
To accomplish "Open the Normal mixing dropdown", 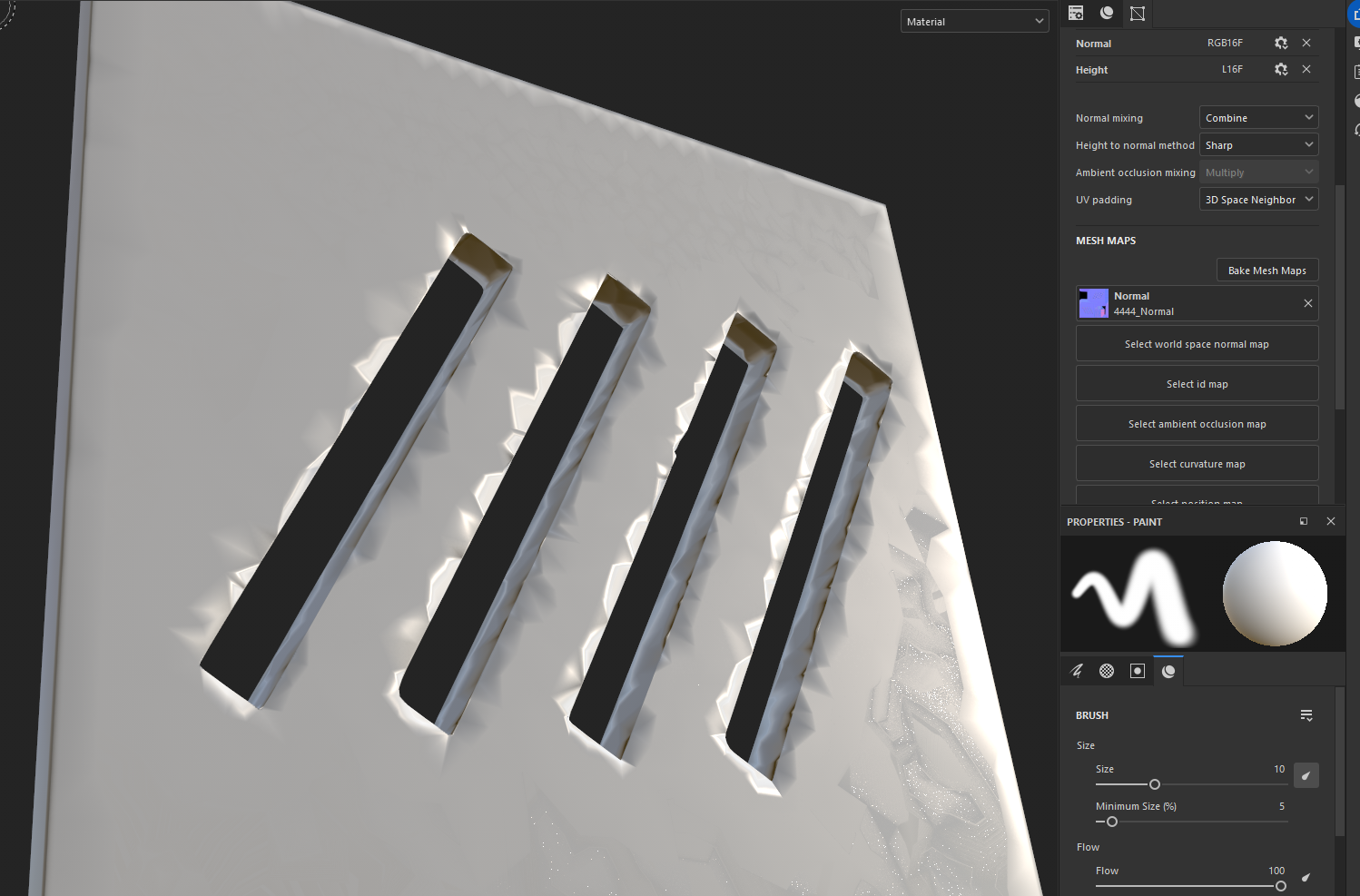I will click(x=1258, y=118).
